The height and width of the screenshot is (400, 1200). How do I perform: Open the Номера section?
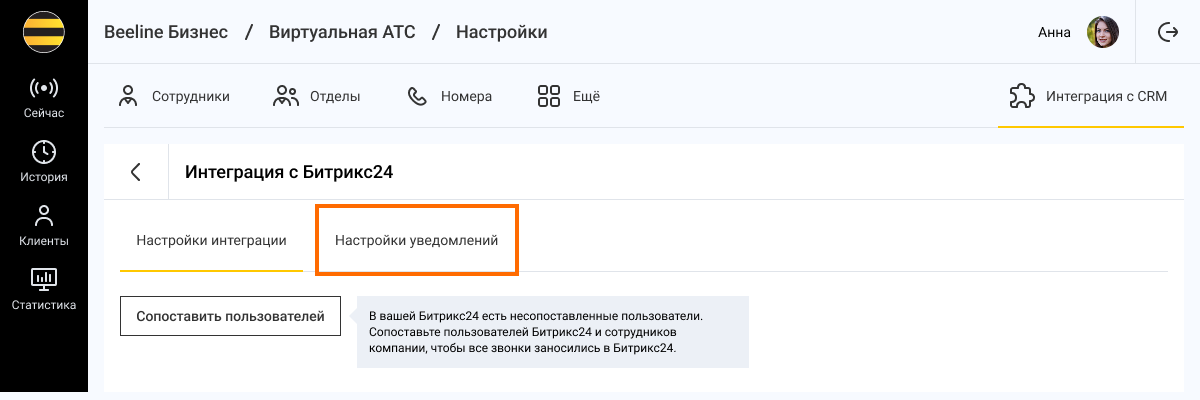pyautogui.click(x=449, y=96)
